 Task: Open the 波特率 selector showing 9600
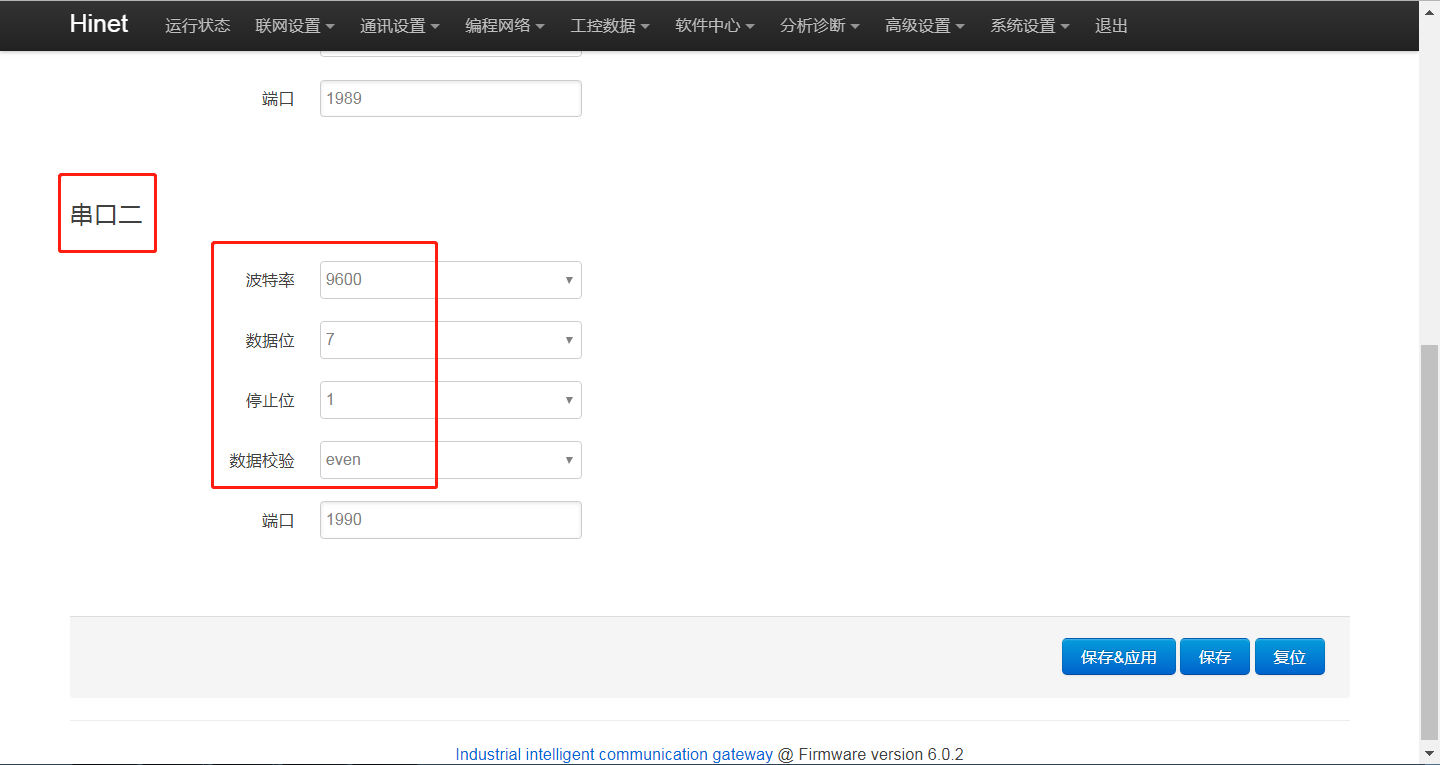pyautogui.click(x=450, y=280)
